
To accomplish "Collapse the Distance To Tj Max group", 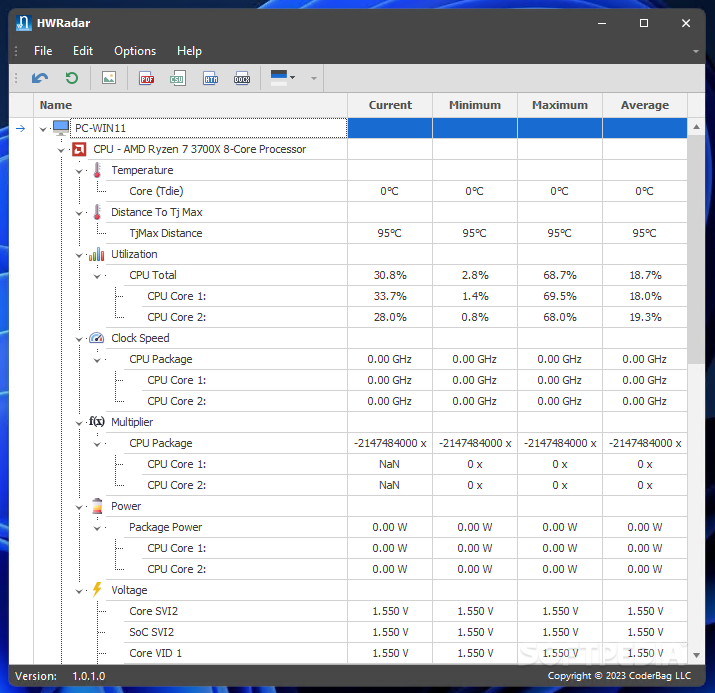I will pos(79,213).
